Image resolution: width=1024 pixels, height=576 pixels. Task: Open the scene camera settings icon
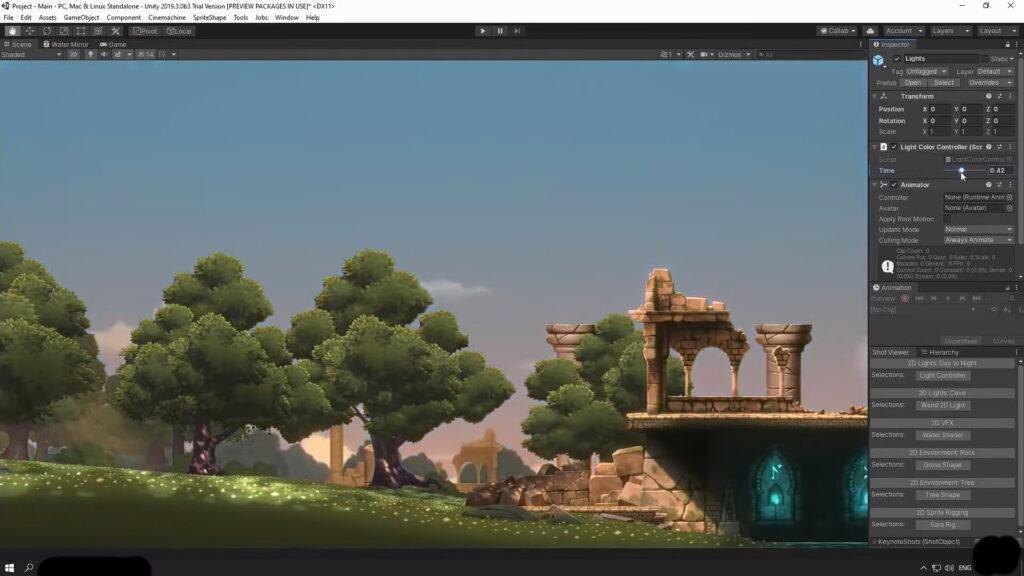(x=704, y=55)
